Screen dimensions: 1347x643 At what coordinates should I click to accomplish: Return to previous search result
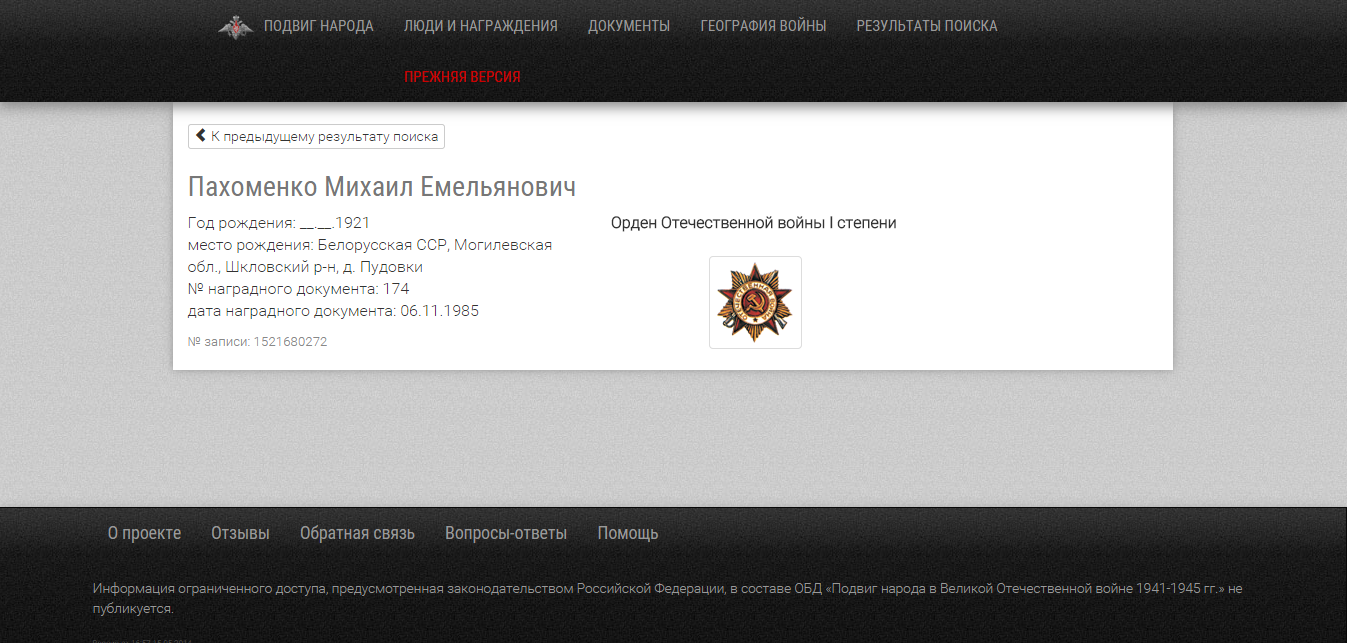point(316,136)
